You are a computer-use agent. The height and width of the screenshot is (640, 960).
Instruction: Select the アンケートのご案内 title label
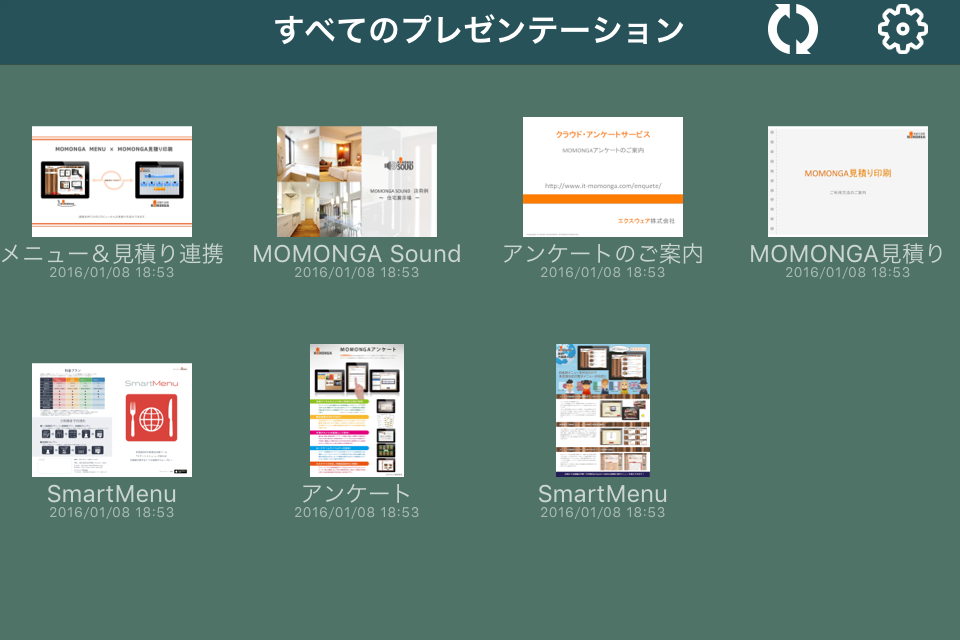[602, 254]
